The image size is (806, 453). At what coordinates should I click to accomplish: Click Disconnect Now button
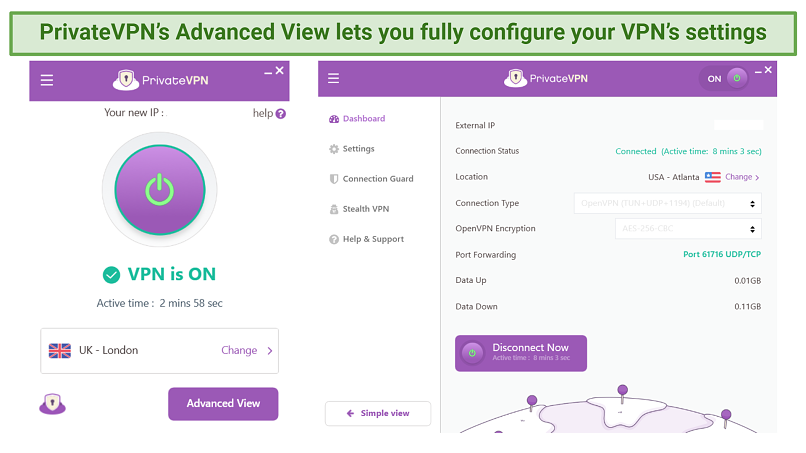[521, 353]
